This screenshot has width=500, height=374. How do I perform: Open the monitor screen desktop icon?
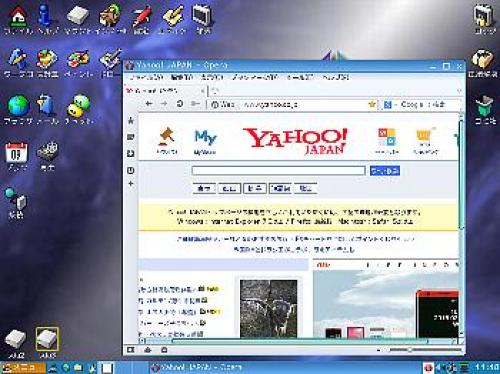pos(202,15)
